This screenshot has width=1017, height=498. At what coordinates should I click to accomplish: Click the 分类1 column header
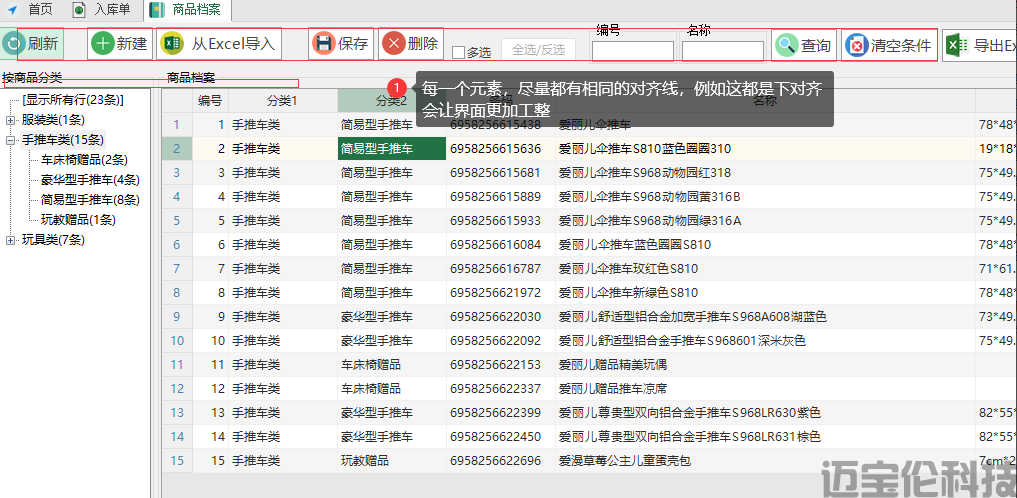tap(282, 101)
